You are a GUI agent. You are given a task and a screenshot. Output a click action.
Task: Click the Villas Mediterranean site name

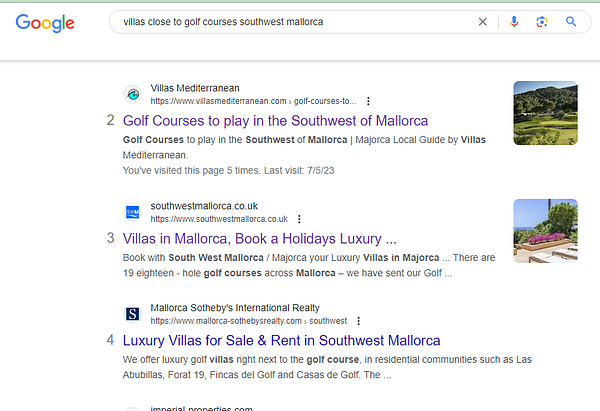[195, 88]
